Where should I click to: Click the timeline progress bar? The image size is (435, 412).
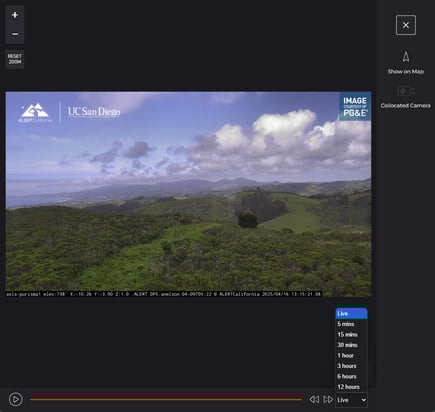167,397
